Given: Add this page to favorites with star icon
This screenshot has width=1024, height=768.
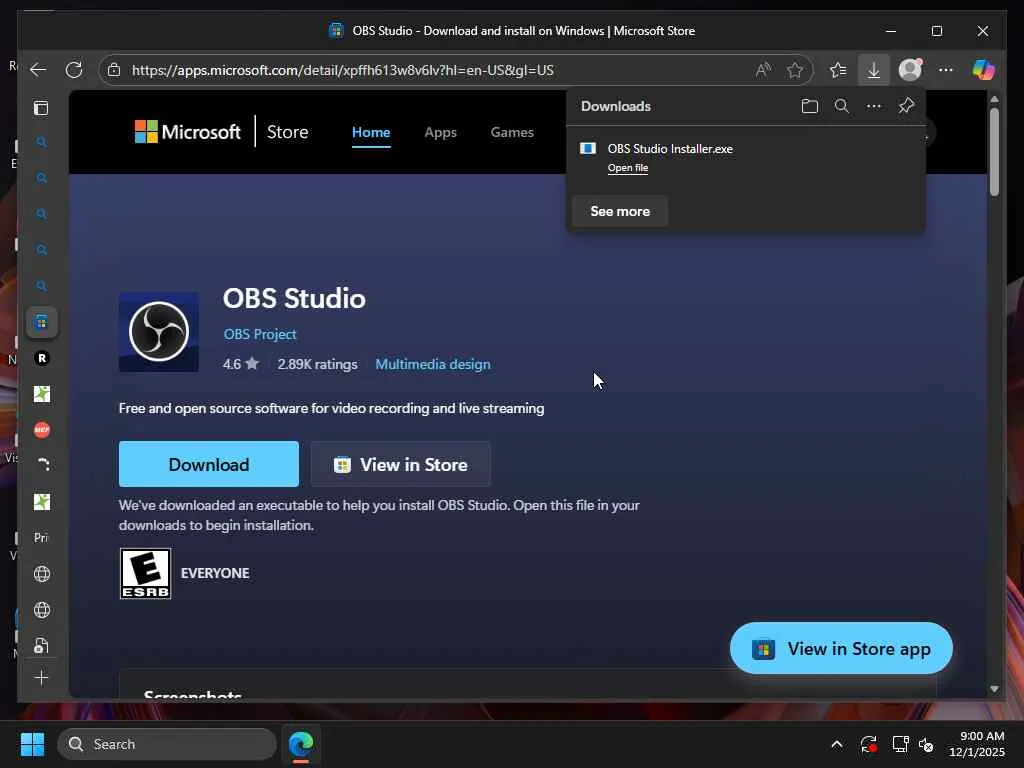Looking at the screenshot, I should tap(795, 70).
